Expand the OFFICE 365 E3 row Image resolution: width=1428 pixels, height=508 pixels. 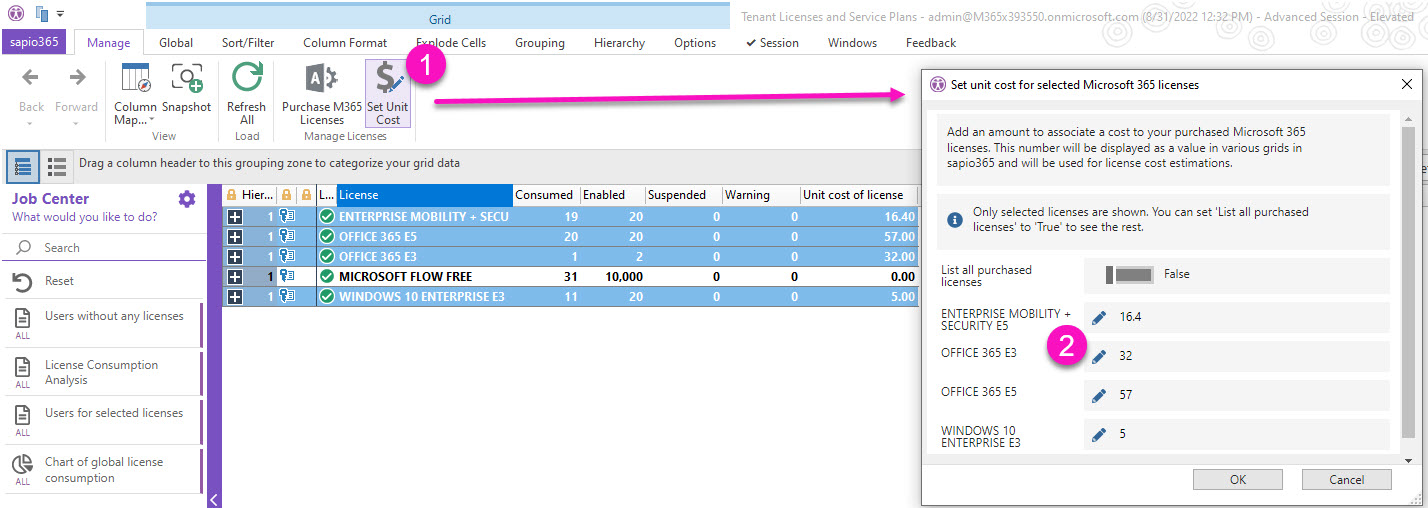235,256
